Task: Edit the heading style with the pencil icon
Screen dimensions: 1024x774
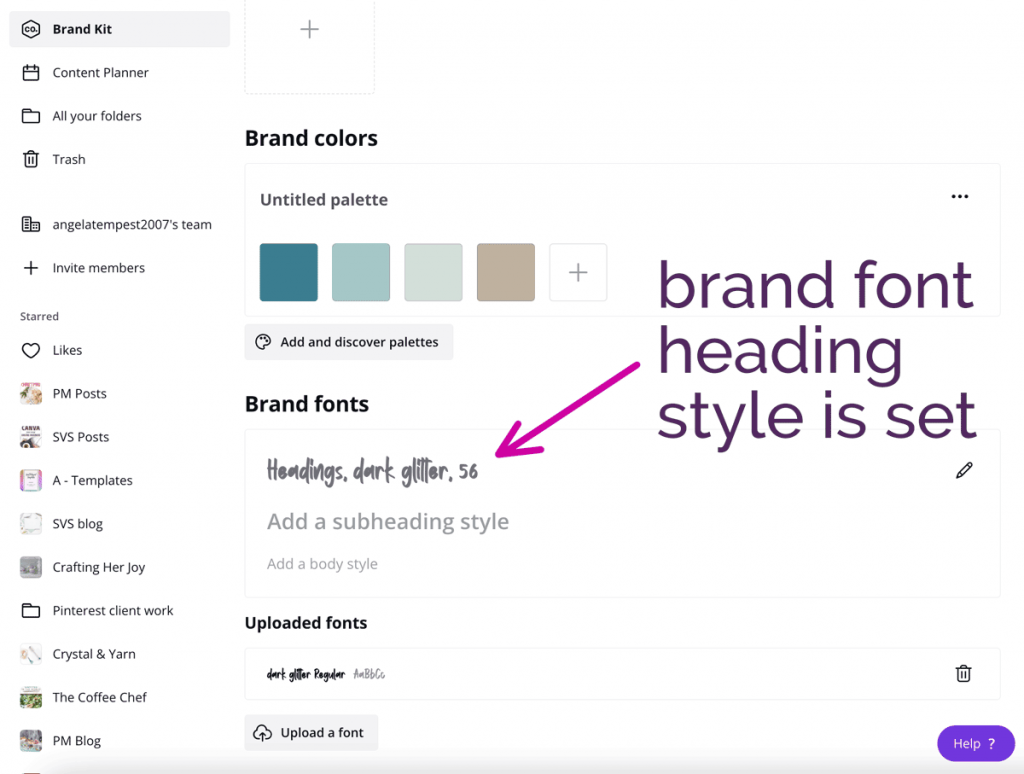Action: coord(963,469)
